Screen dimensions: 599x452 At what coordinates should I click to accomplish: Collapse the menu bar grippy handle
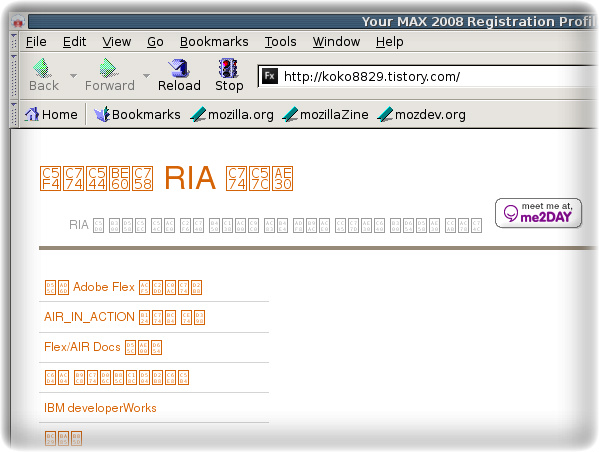(x=14, y=41)
